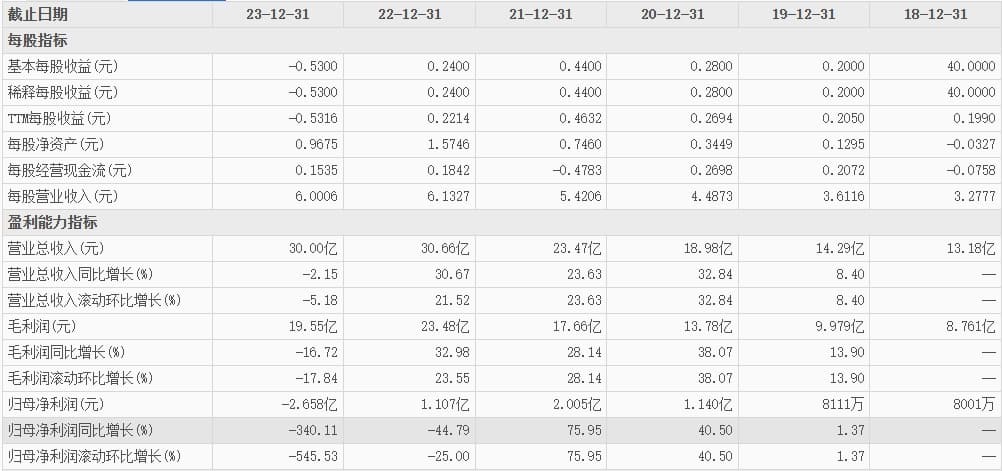
Task: Select the 20-12-31 column header
Action: tap(672, 14)
